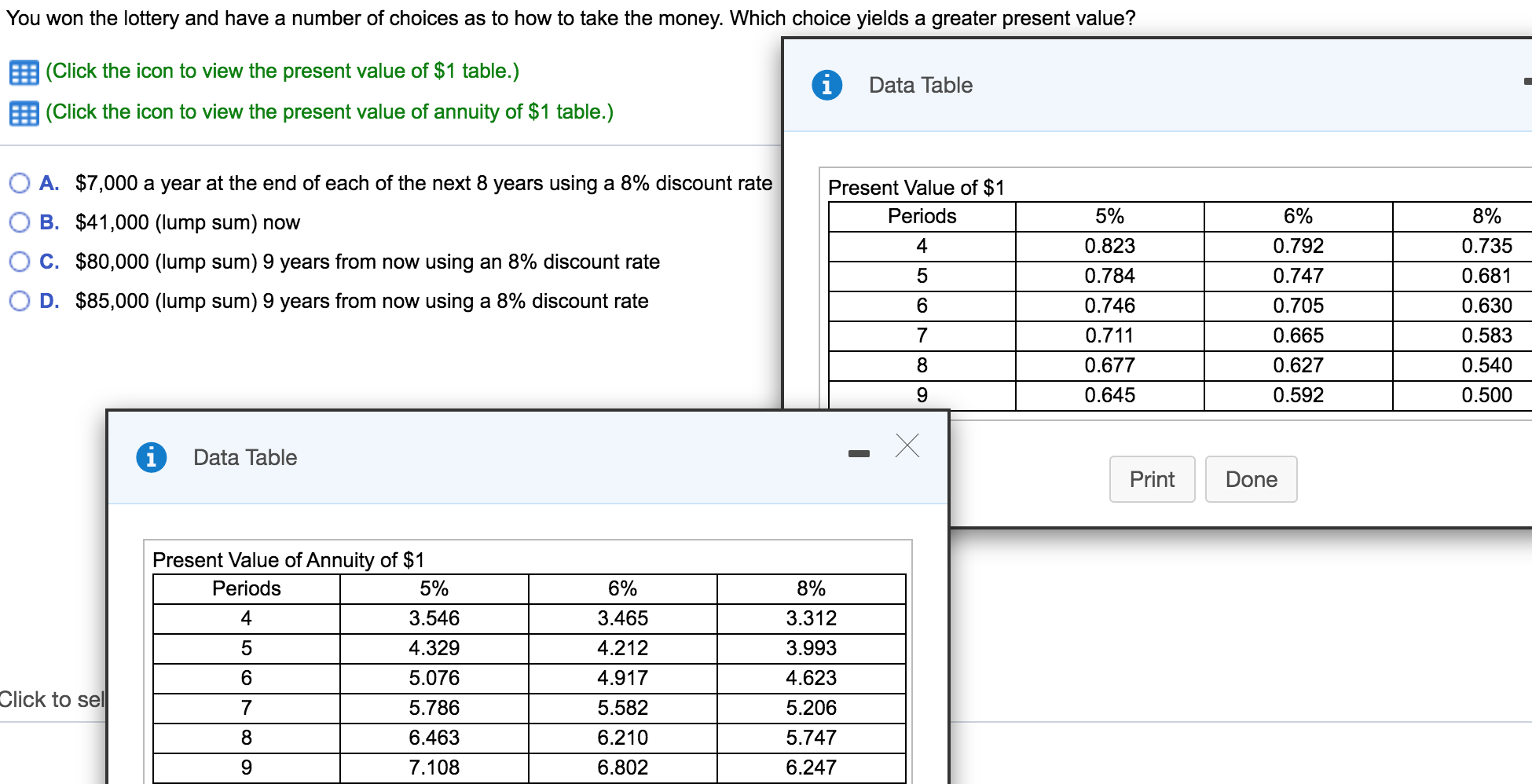Click the Periods header in Present Value of $1 table

point(922,216)
